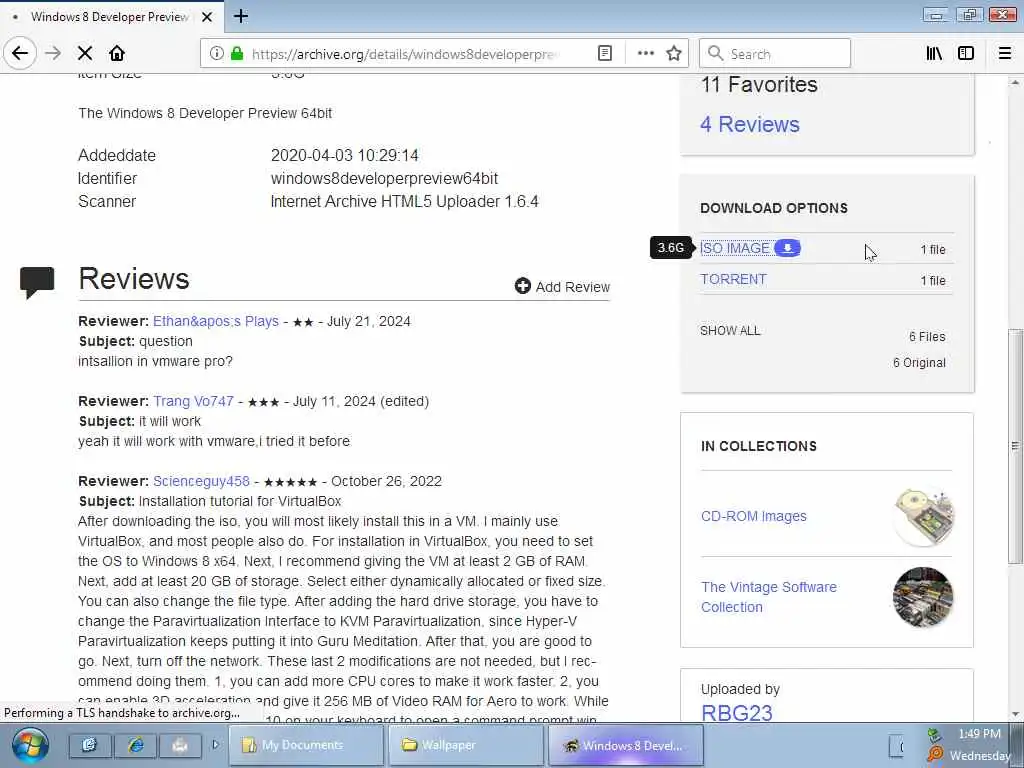Click the DOWNLOAD OPTIONS heading

pyautogui.click(x=774, y=208)
